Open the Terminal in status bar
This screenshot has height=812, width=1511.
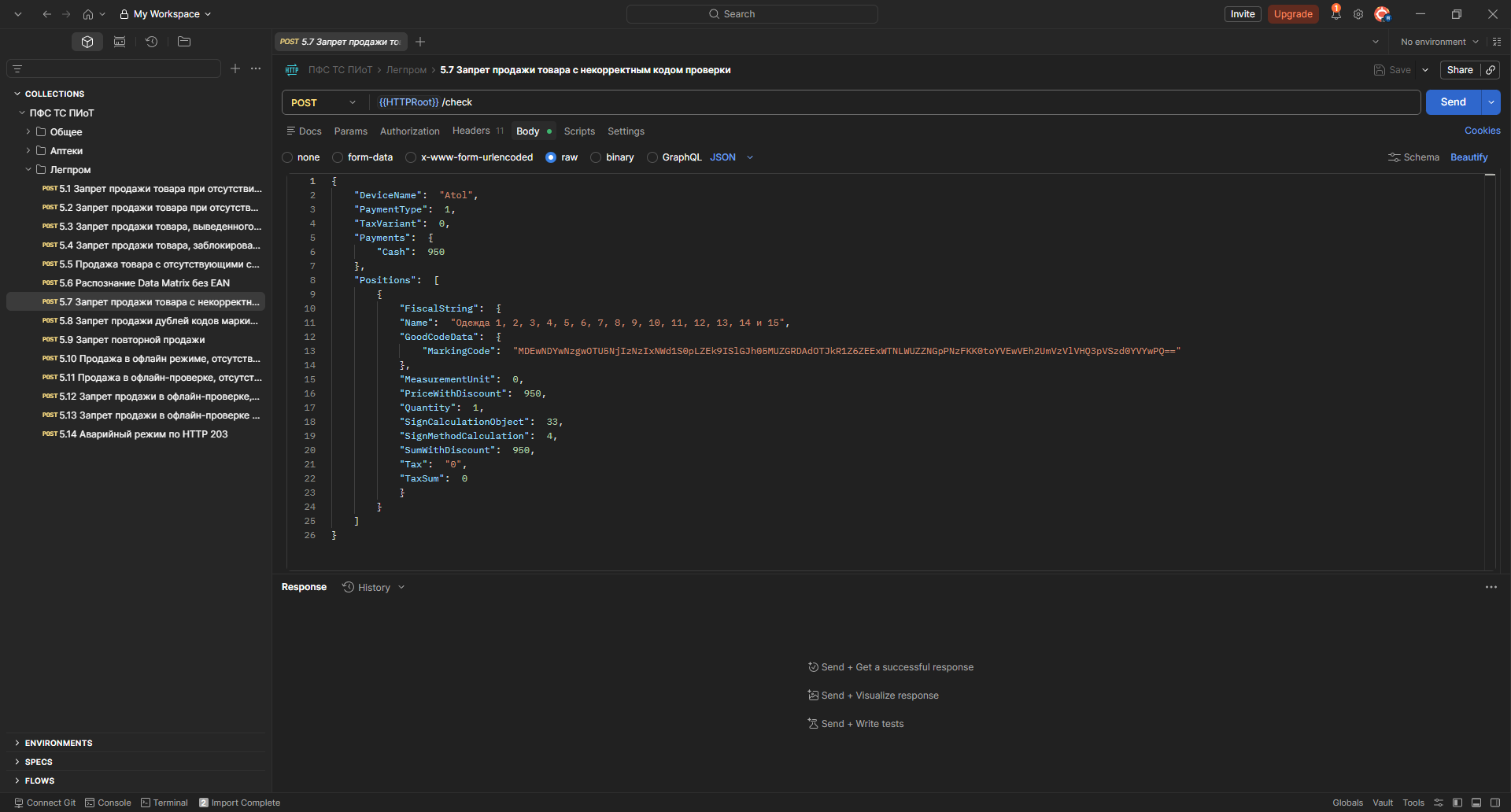pyautogui.click(x=164, y=803)
